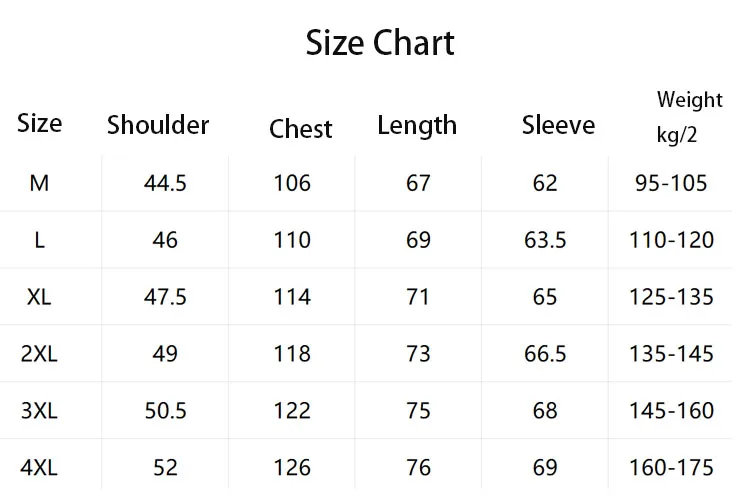Select the Length column header
This screenshot has width=750, height=500.
417,126
